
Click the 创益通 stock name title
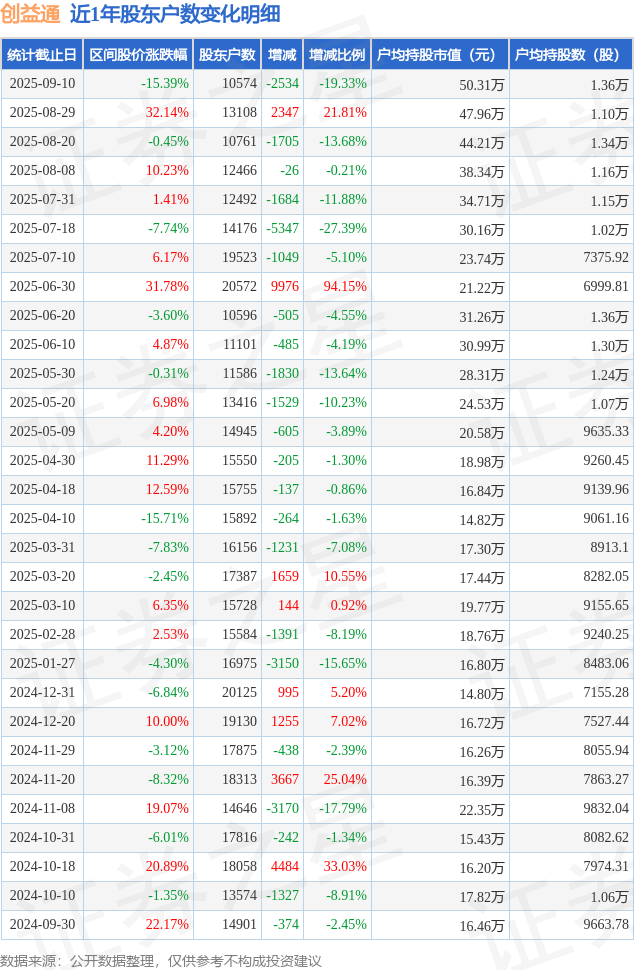coord(30,14)
